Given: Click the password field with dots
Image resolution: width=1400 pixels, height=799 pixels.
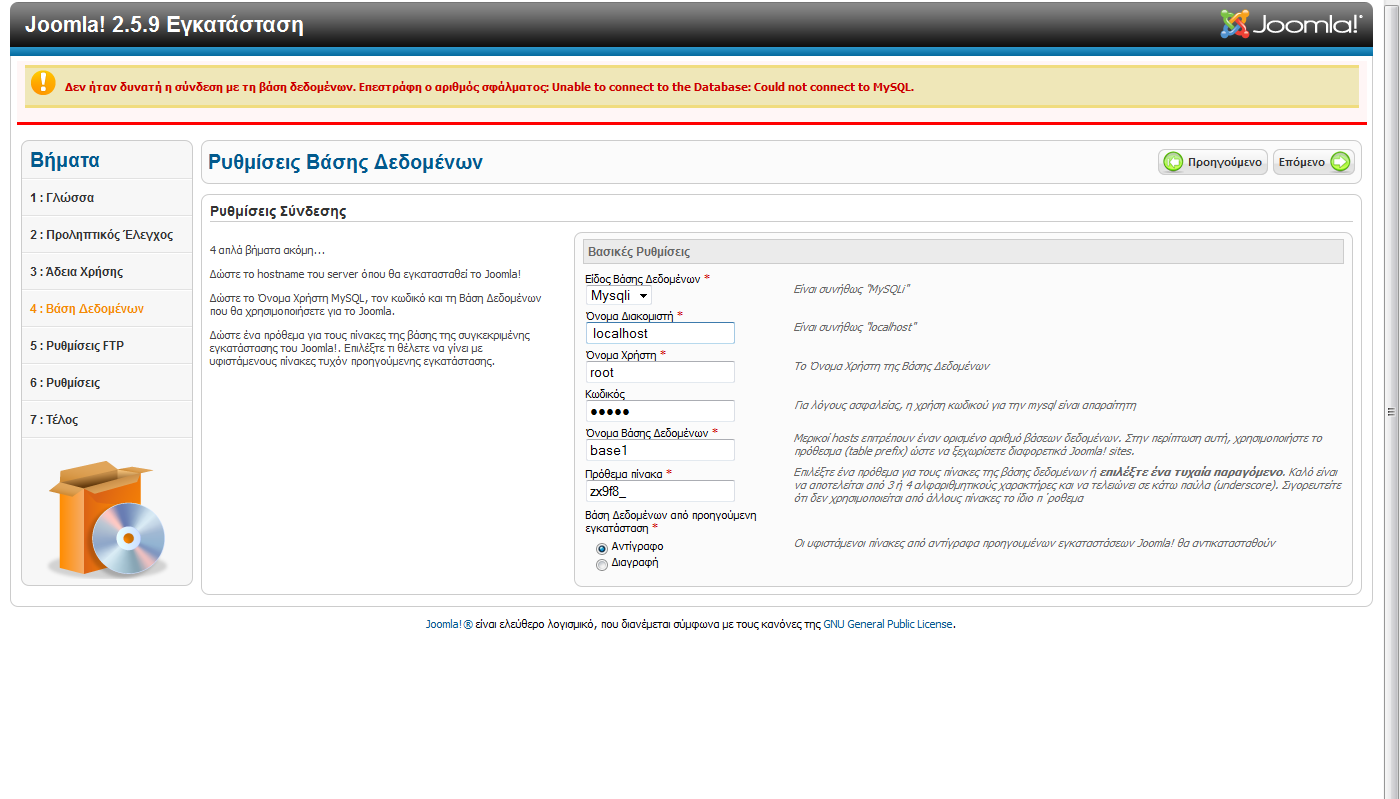Looking at the screenshot, I should 660,411.
